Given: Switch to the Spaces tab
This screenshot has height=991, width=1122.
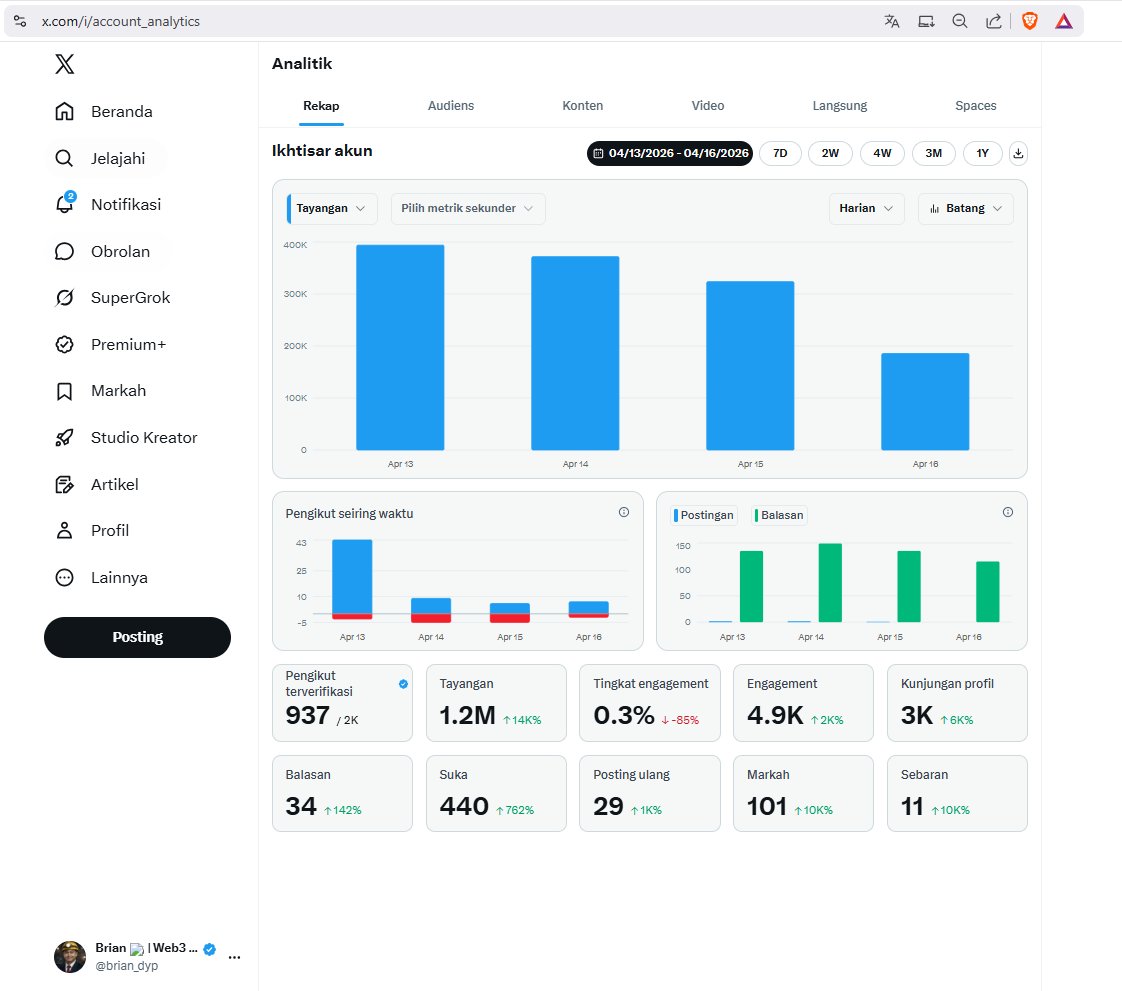Looking at the screenshot, I should (975, 106).
